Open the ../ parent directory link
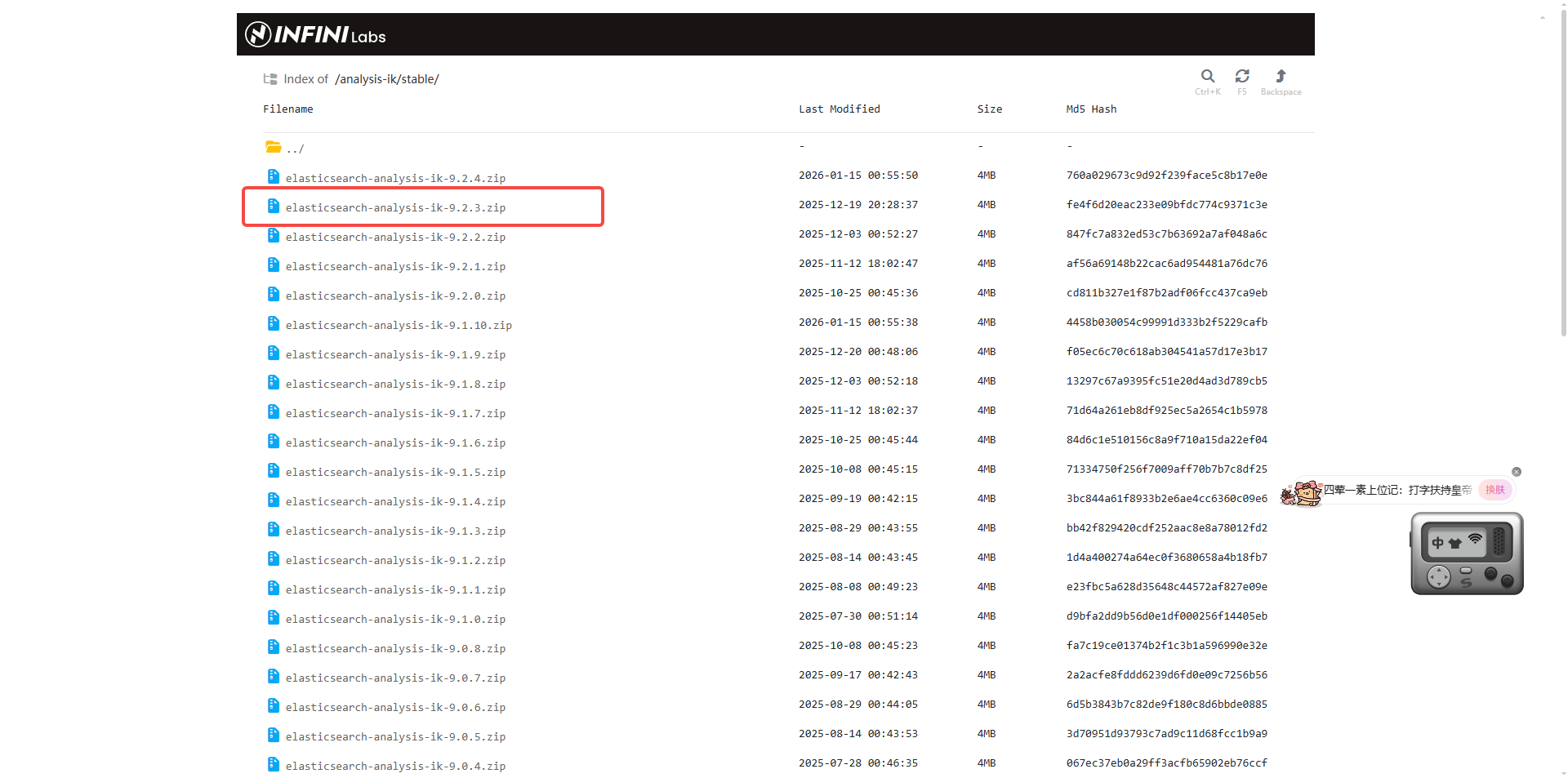The image size is (1568, 778). 295,149
